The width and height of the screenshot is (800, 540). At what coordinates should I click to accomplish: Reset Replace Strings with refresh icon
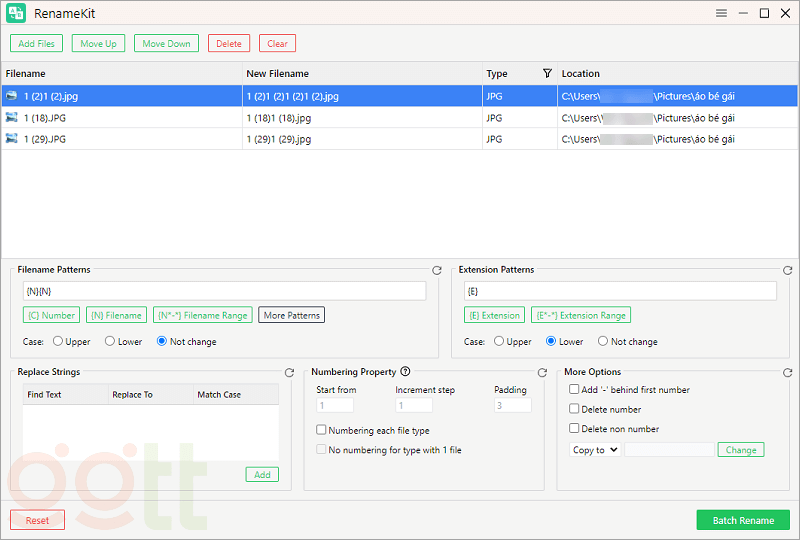coord(289,373)
